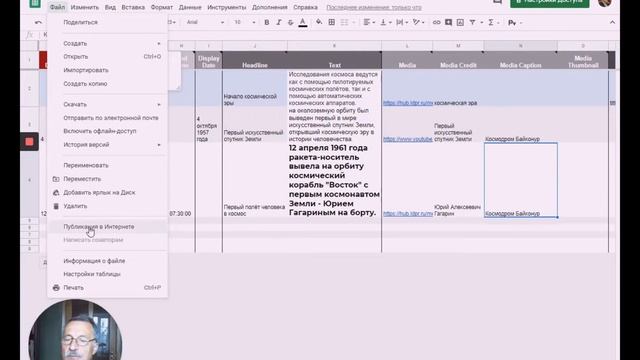Open text wrapping options
This screenshot has width=640, height=360.
point(402,22)
